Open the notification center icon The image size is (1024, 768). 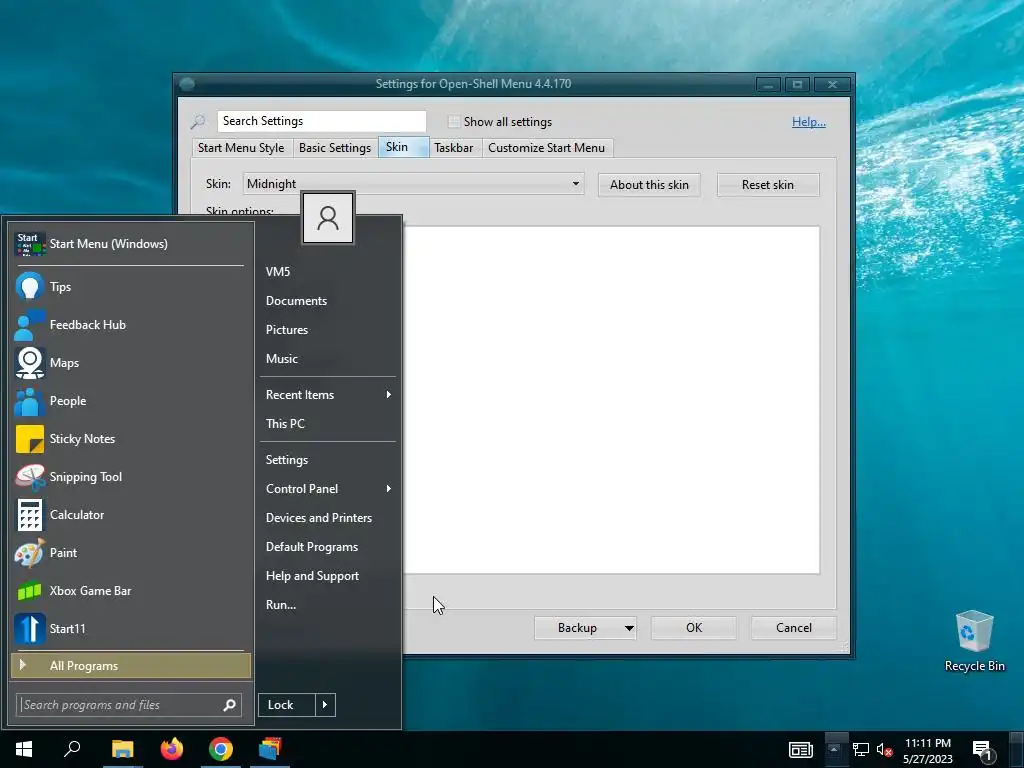click(x=983, y=751)
